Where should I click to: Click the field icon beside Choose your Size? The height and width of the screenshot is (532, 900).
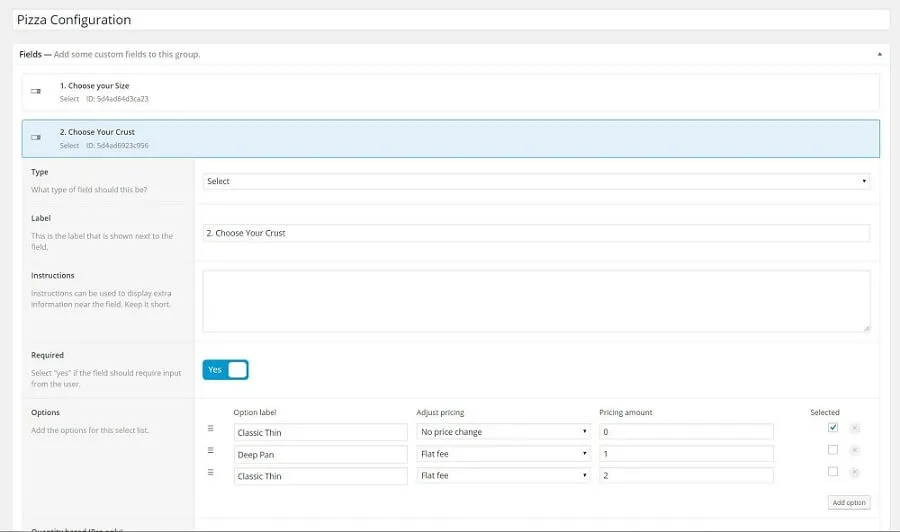(x=36, y=91)
